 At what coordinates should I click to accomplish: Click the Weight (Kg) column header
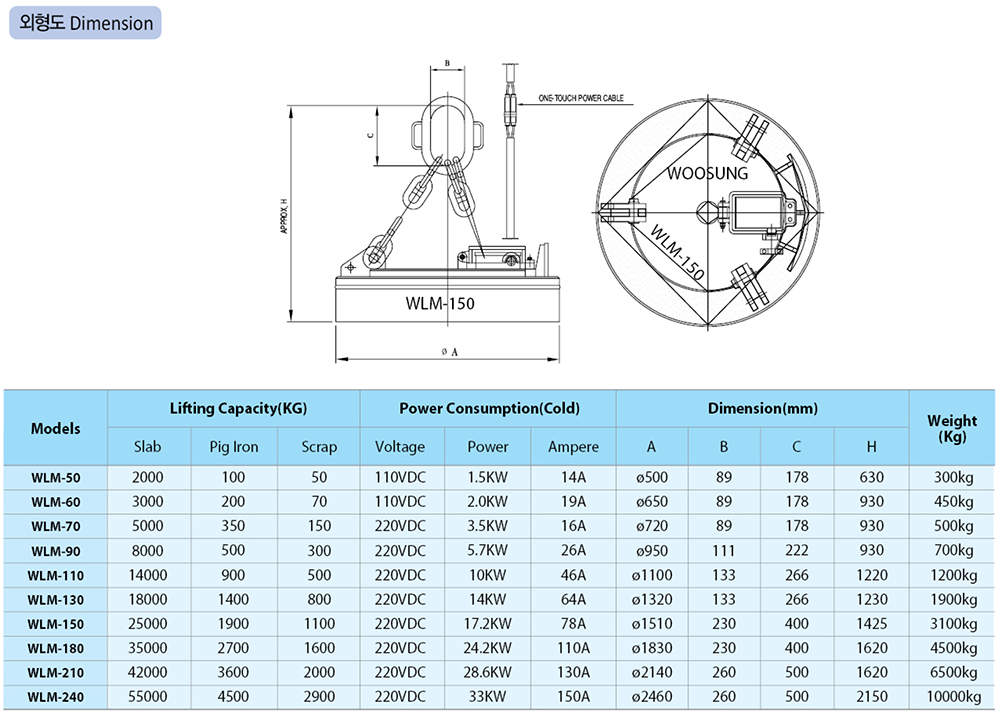tap(952, 428)
